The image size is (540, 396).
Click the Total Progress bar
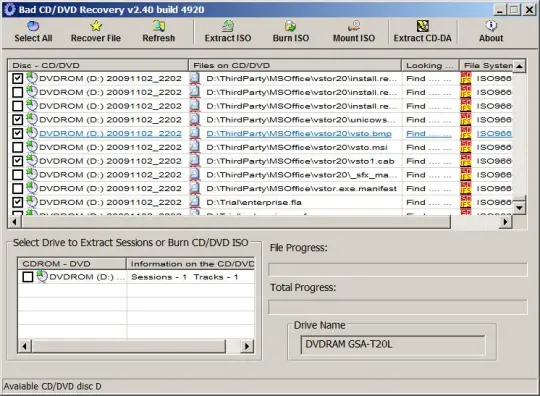coord(398,307)
